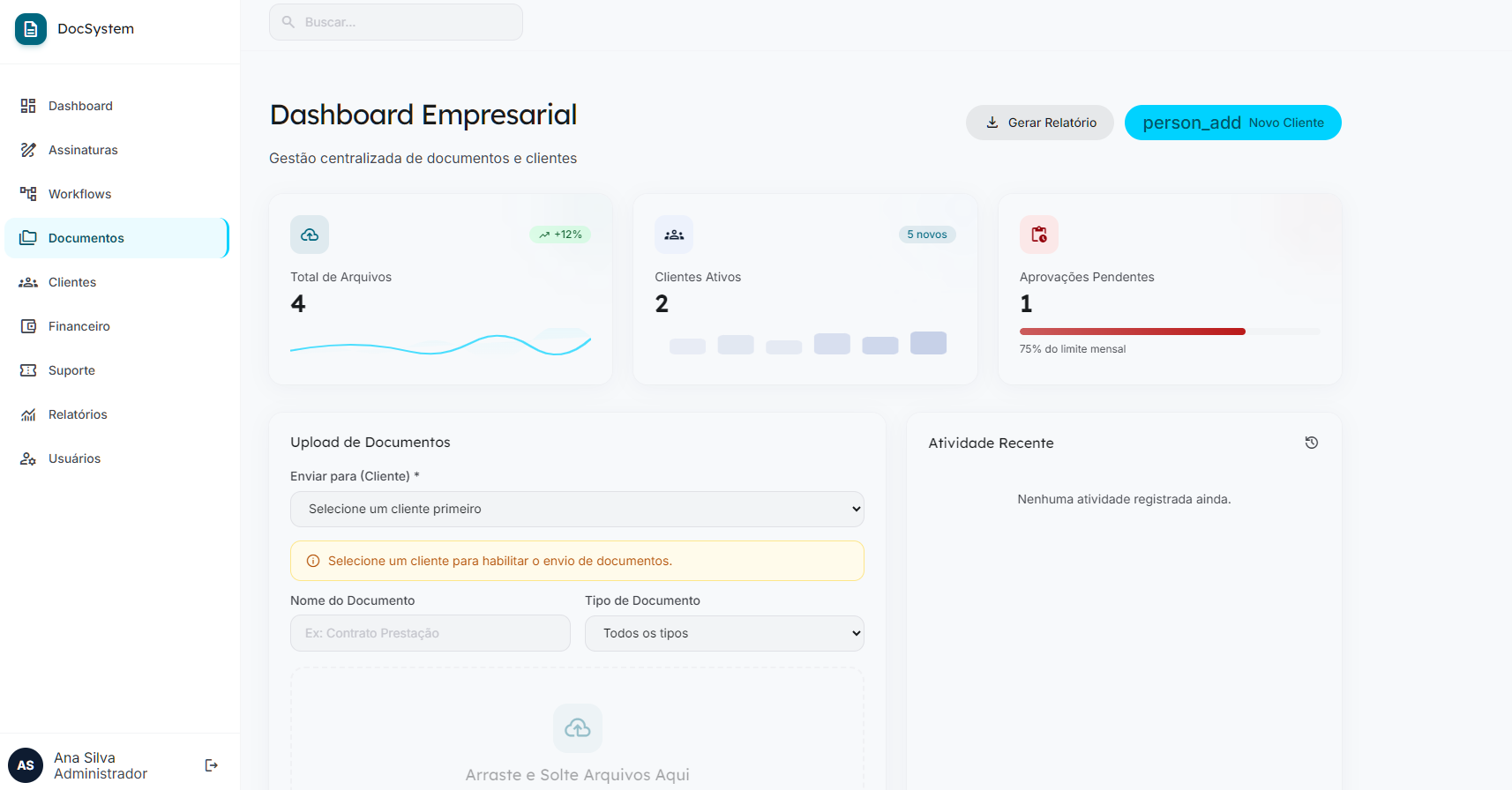Click the clipboard icon on Aprovações Pendentes card

(x=1039, y=235)
